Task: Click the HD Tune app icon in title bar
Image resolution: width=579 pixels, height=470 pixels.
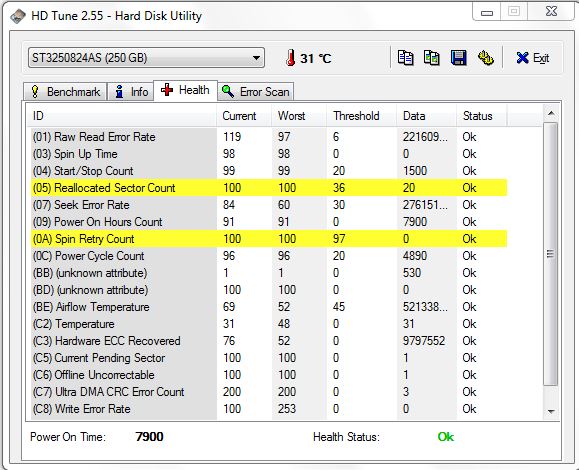Action: click(x=18, y=16)
